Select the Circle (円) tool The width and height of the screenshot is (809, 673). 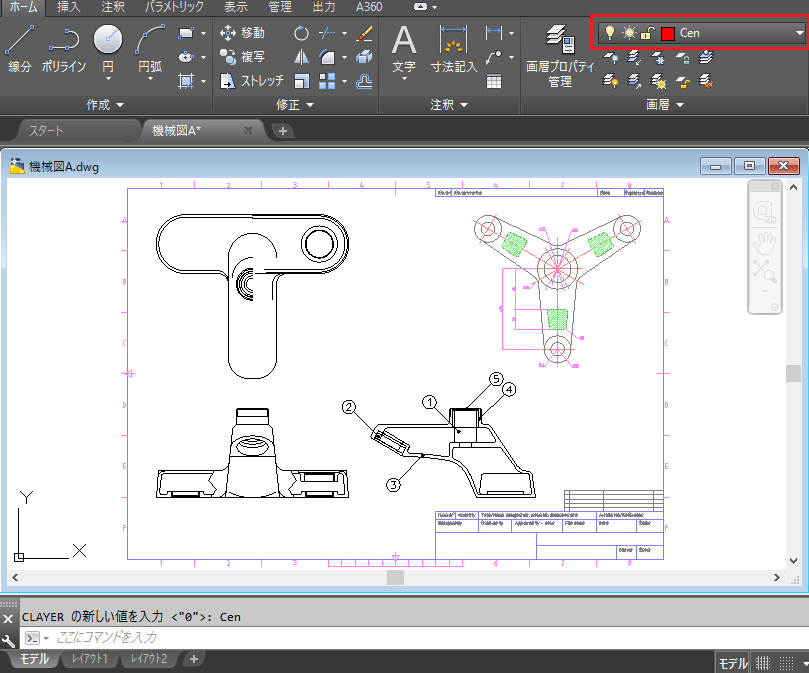tap(108, 40)
